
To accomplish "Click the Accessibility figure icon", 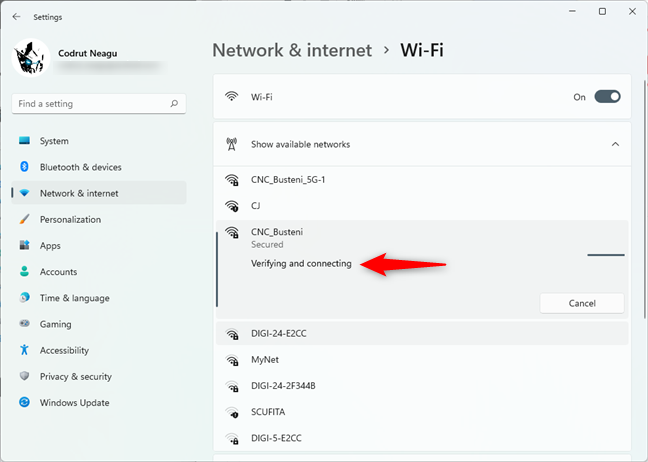I will pyautogui.click(x=24, y=350).
